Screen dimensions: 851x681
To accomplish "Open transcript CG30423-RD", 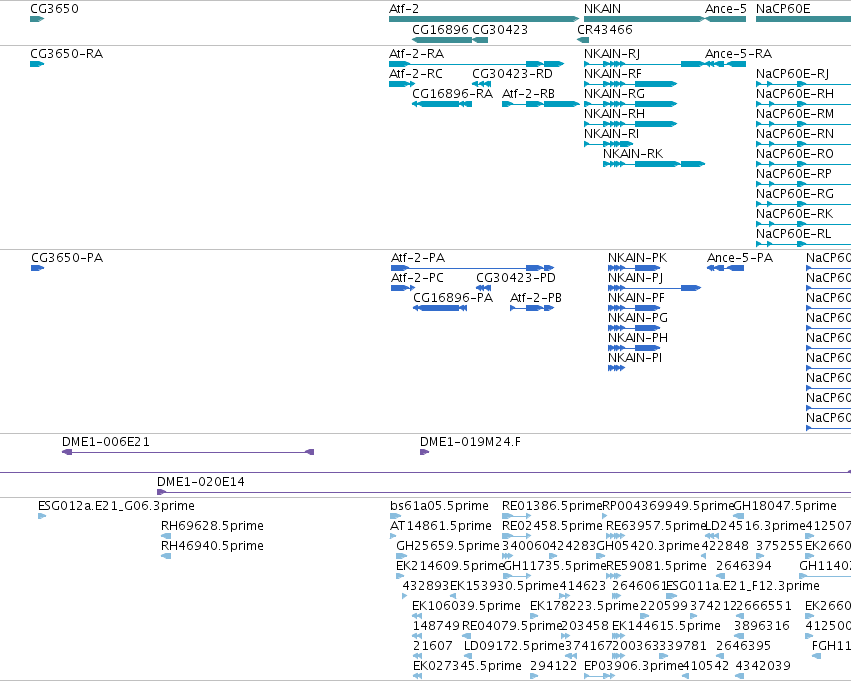I will pos(512,73).
